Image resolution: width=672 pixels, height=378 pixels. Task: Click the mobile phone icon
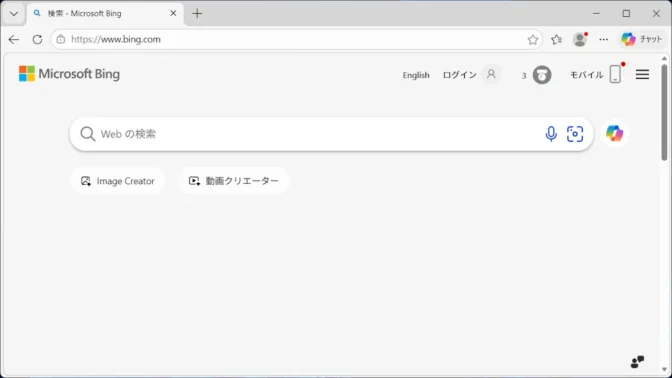615,75
